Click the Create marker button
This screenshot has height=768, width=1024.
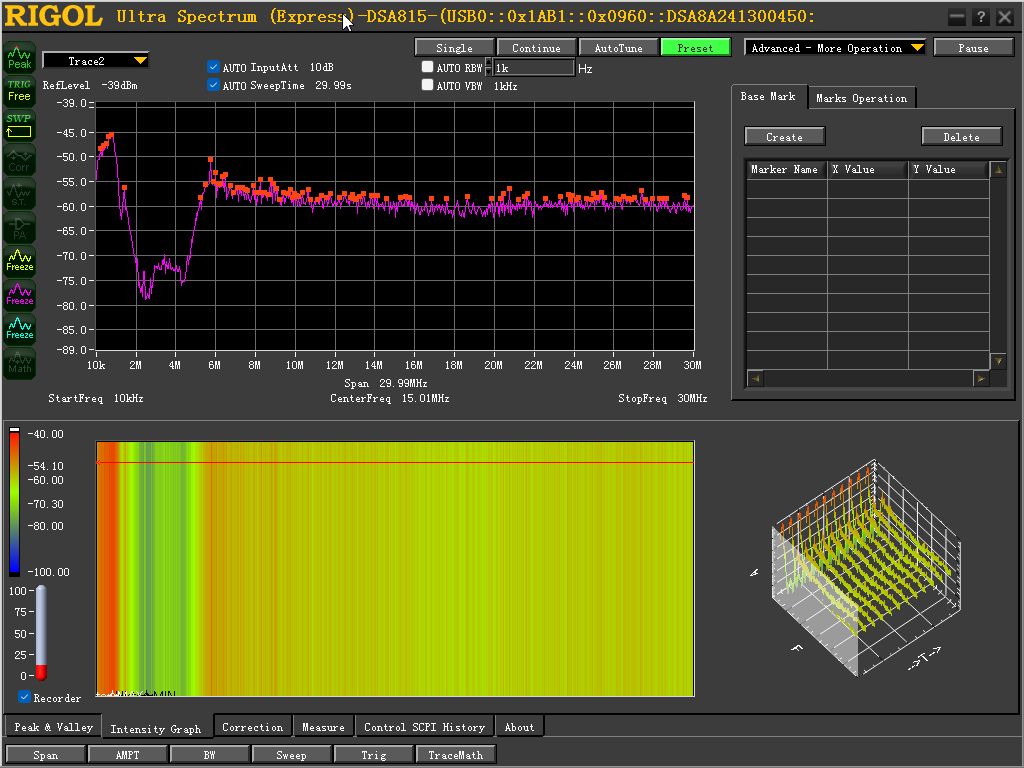tap(784, 137)
